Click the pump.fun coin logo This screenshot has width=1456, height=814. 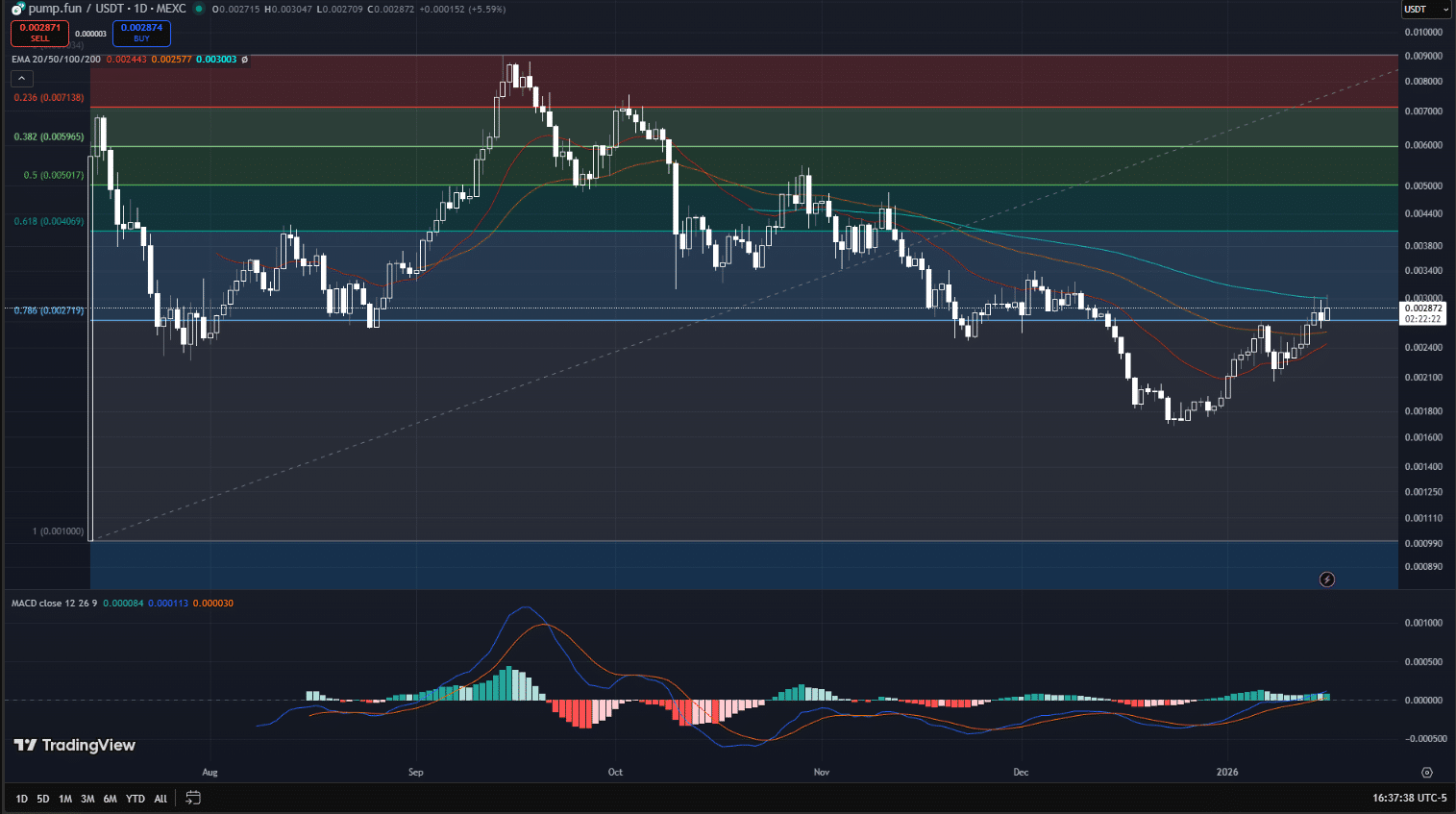coord(17,9)
